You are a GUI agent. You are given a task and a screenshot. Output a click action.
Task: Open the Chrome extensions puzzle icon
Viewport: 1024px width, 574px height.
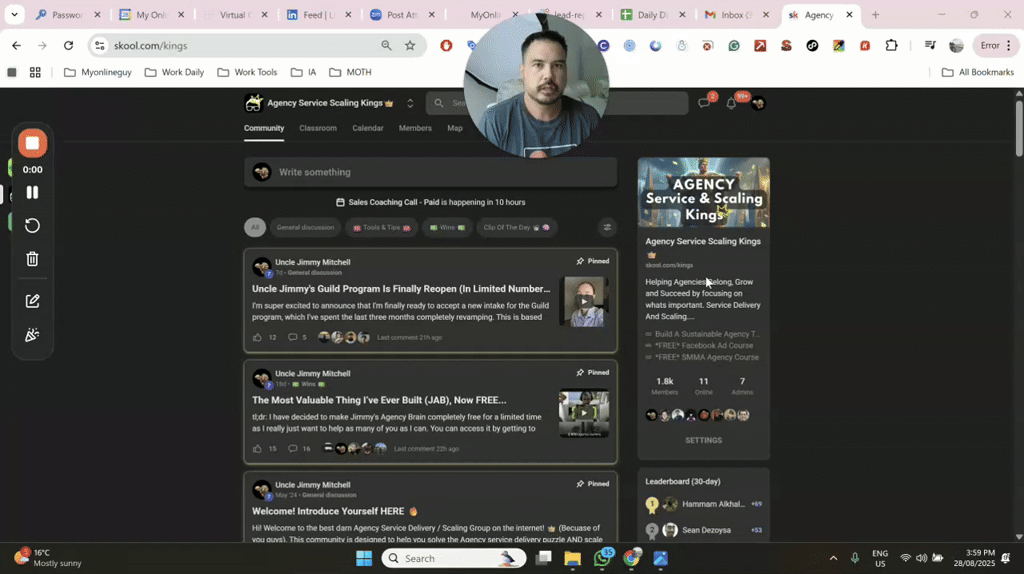coord(891,46)
